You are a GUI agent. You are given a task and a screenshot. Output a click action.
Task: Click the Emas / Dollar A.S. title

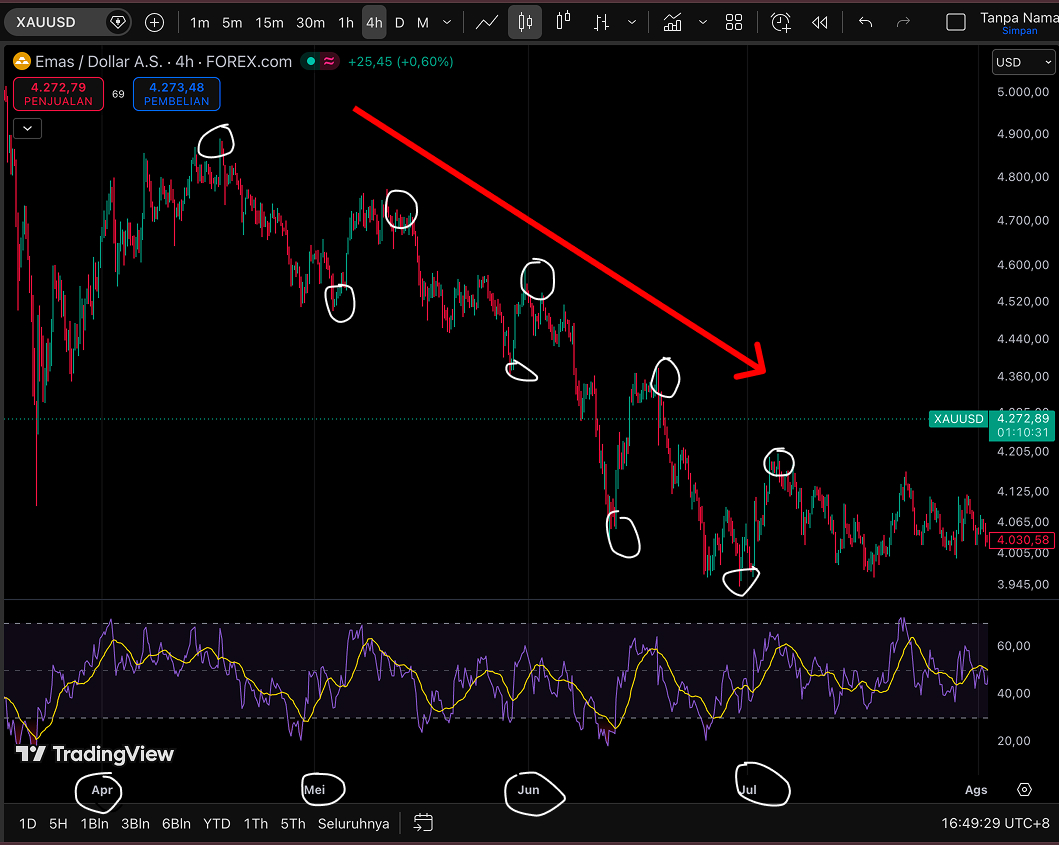click(x=99, y=61)
